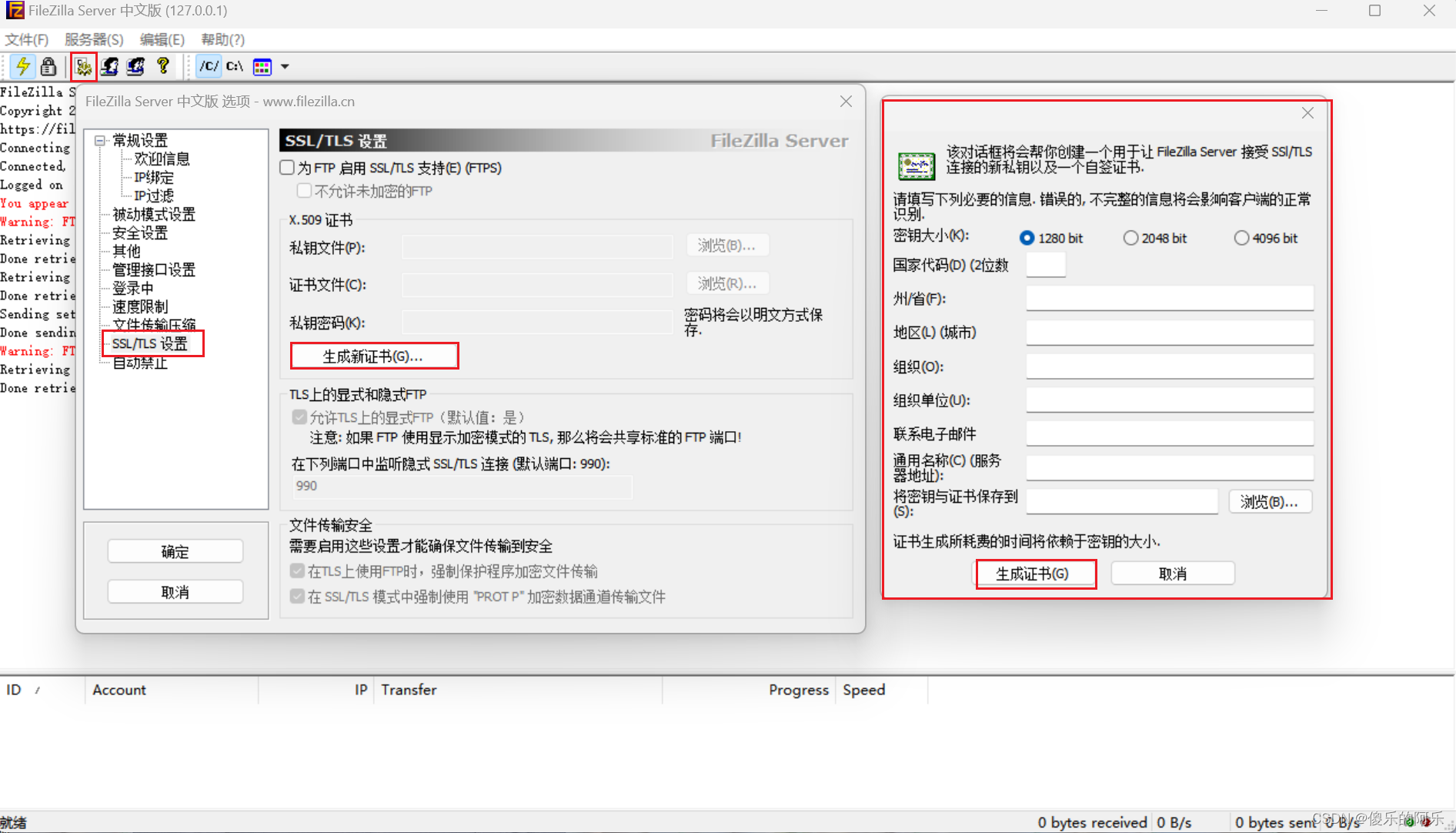Click the yellow question mark help icon
The image size is (1456, 833).
click(x=162, y=66)
